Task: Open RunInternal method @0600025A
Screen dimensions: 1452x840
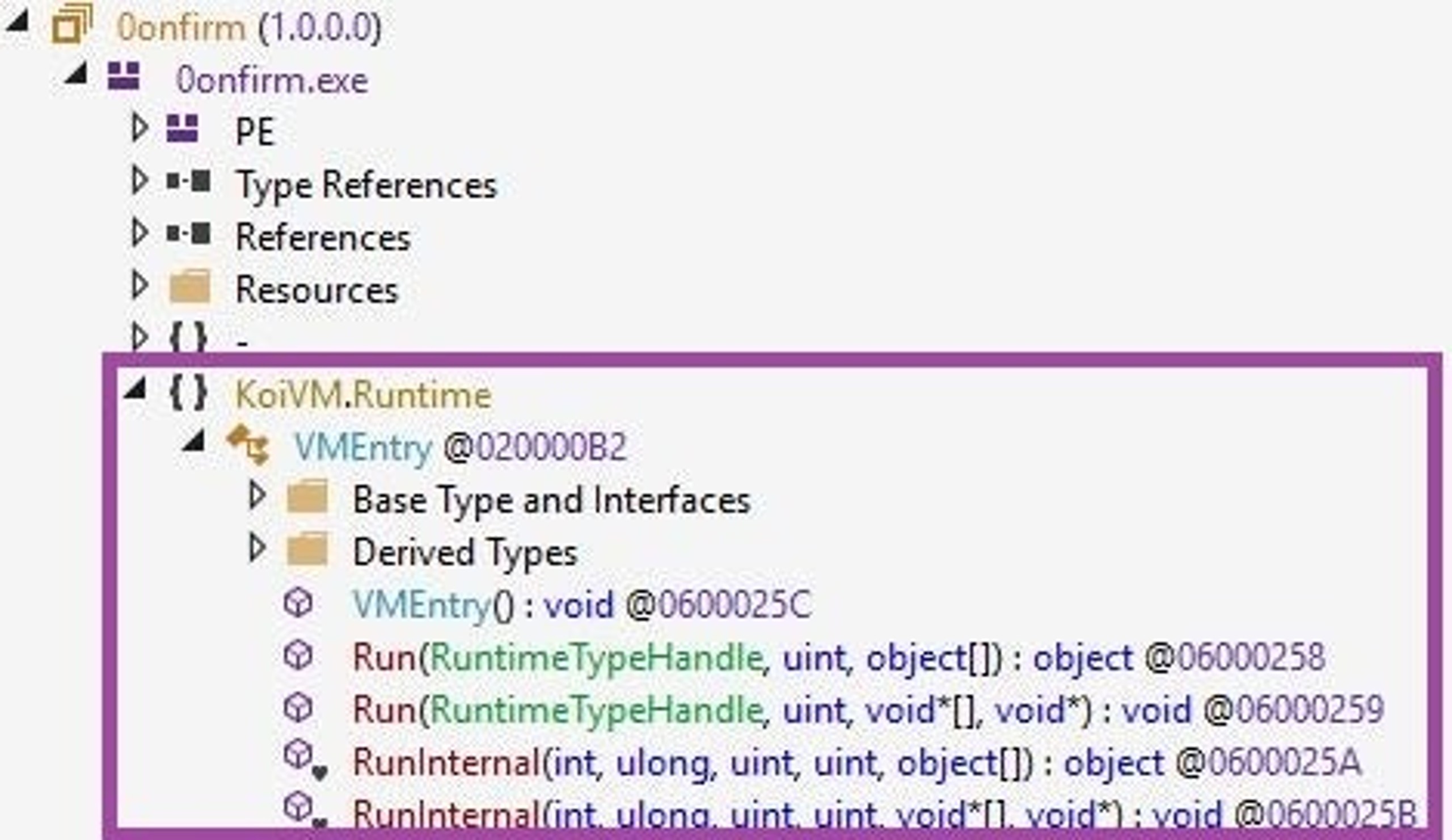Action: pos(857,763)
